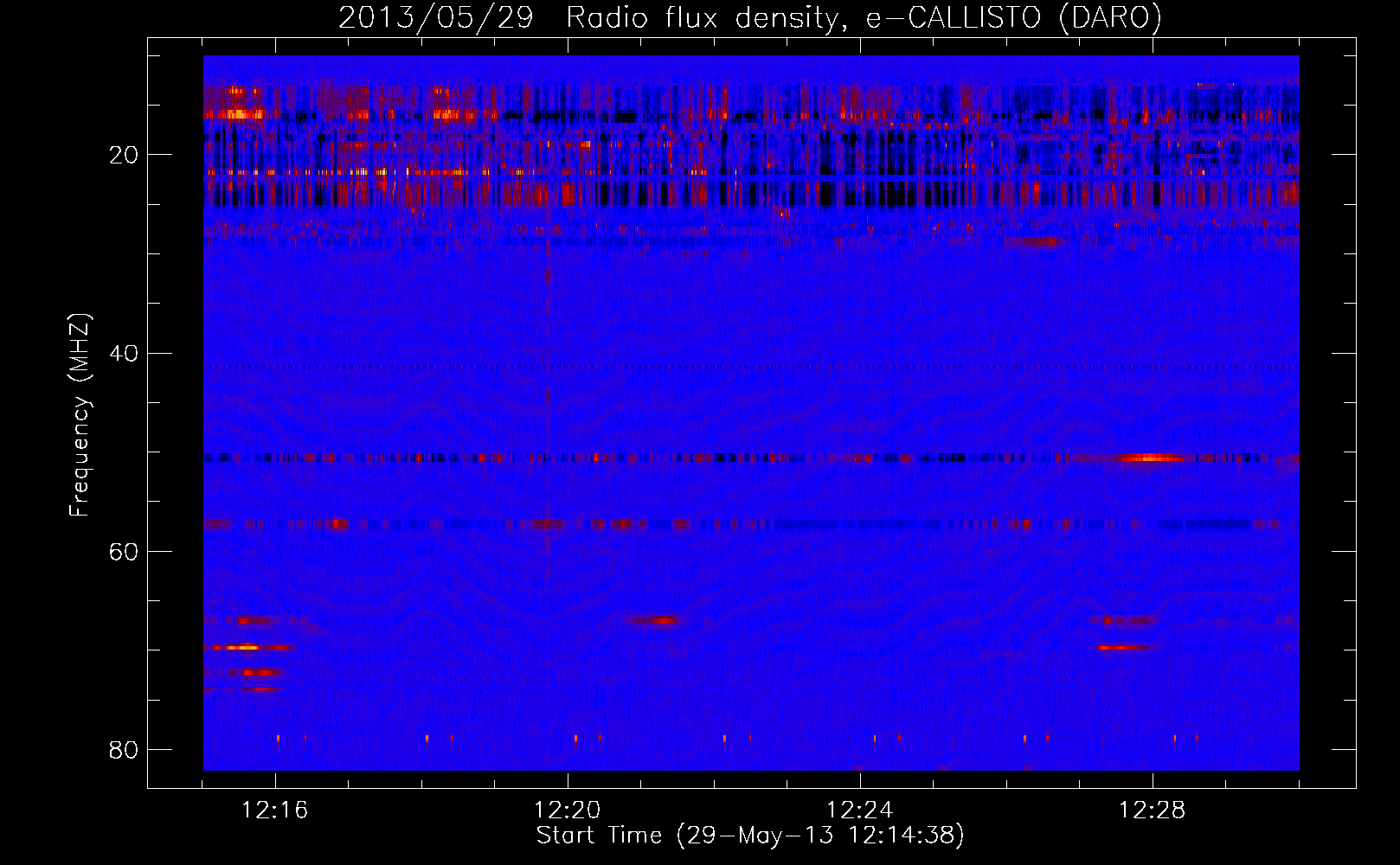The image size is (1400, 865).
Task: Click the bright burst near 50 MHz at 12:28
Action: (x=1149, y=458)
